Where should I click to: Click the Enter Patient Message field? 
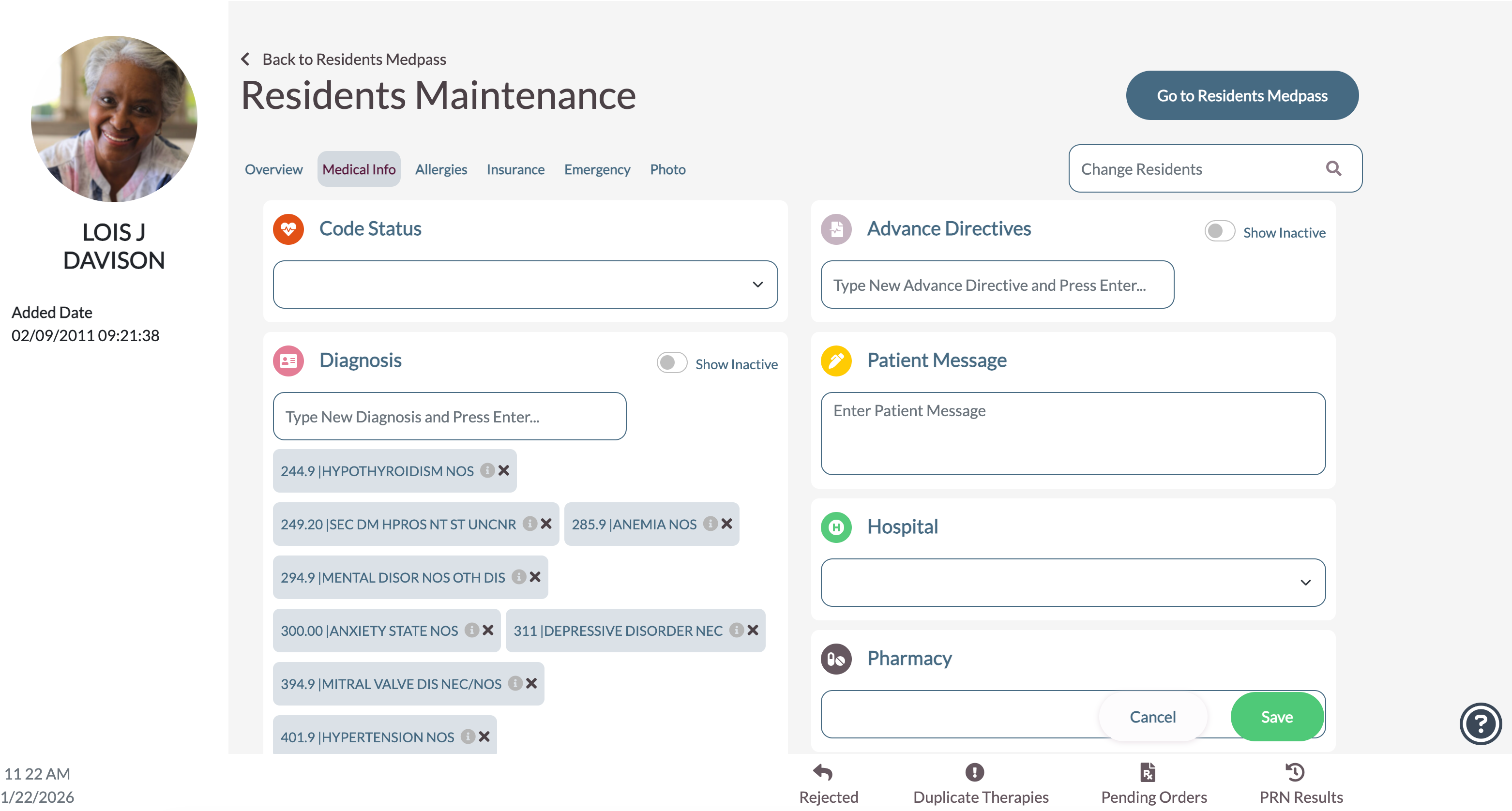1073,433
